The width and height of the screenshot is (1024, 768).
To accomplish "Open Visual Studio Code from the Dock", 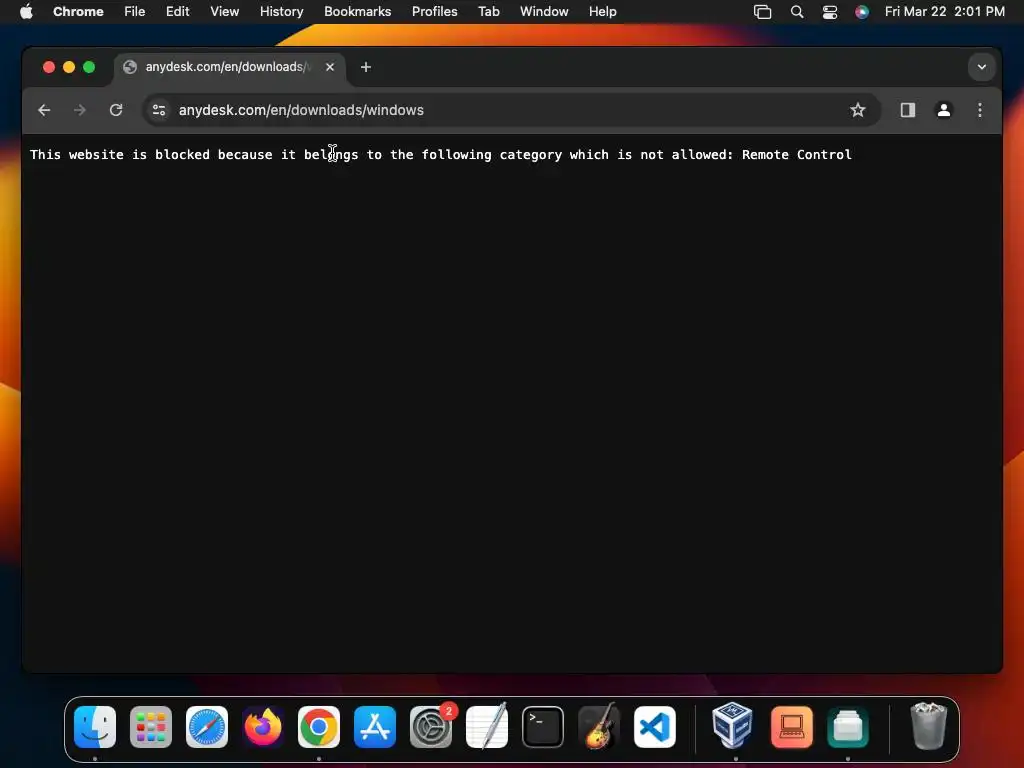I will click(x=655, y=727).
